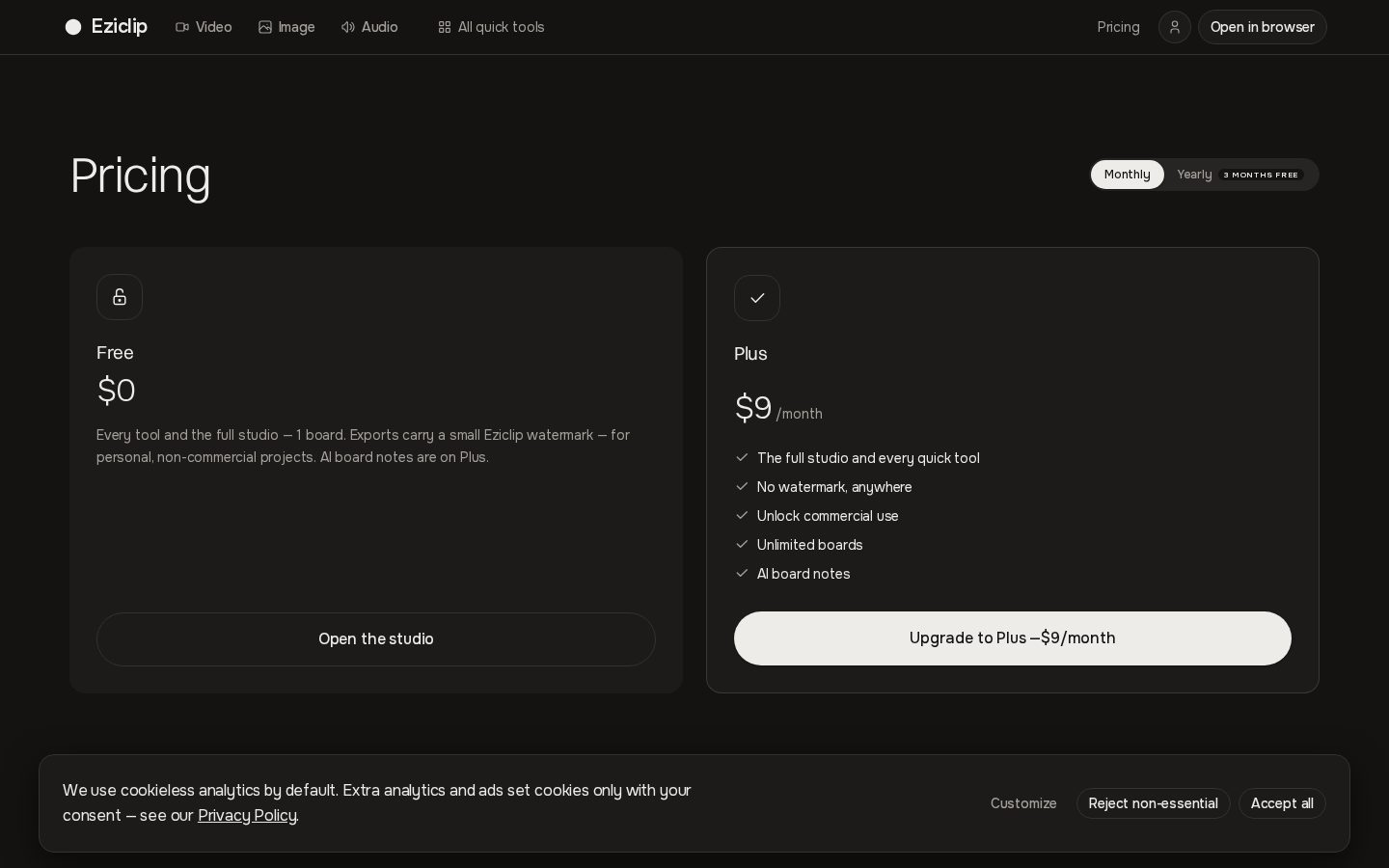Click the $9 price text
1389x868 pixels.
pos(753,408)
